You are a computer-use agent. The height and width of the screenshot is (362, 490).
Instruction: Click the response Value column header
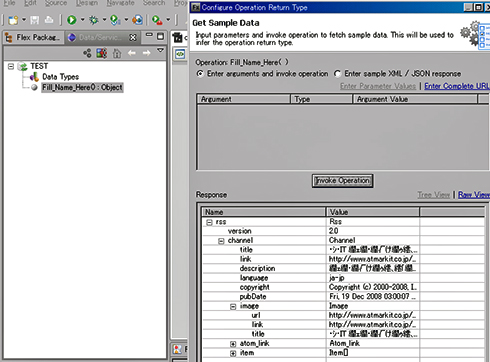[x=373, y=212]
